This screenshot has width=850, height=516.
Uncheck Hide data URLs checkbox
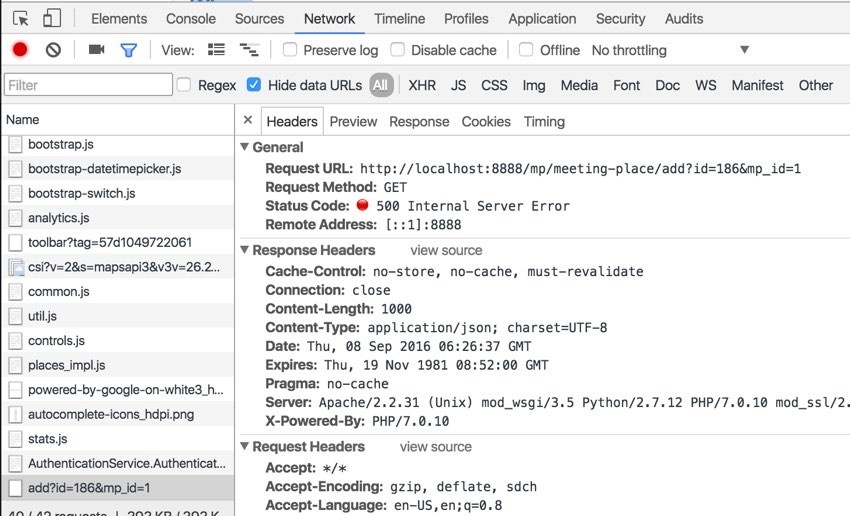coord(254,85)
